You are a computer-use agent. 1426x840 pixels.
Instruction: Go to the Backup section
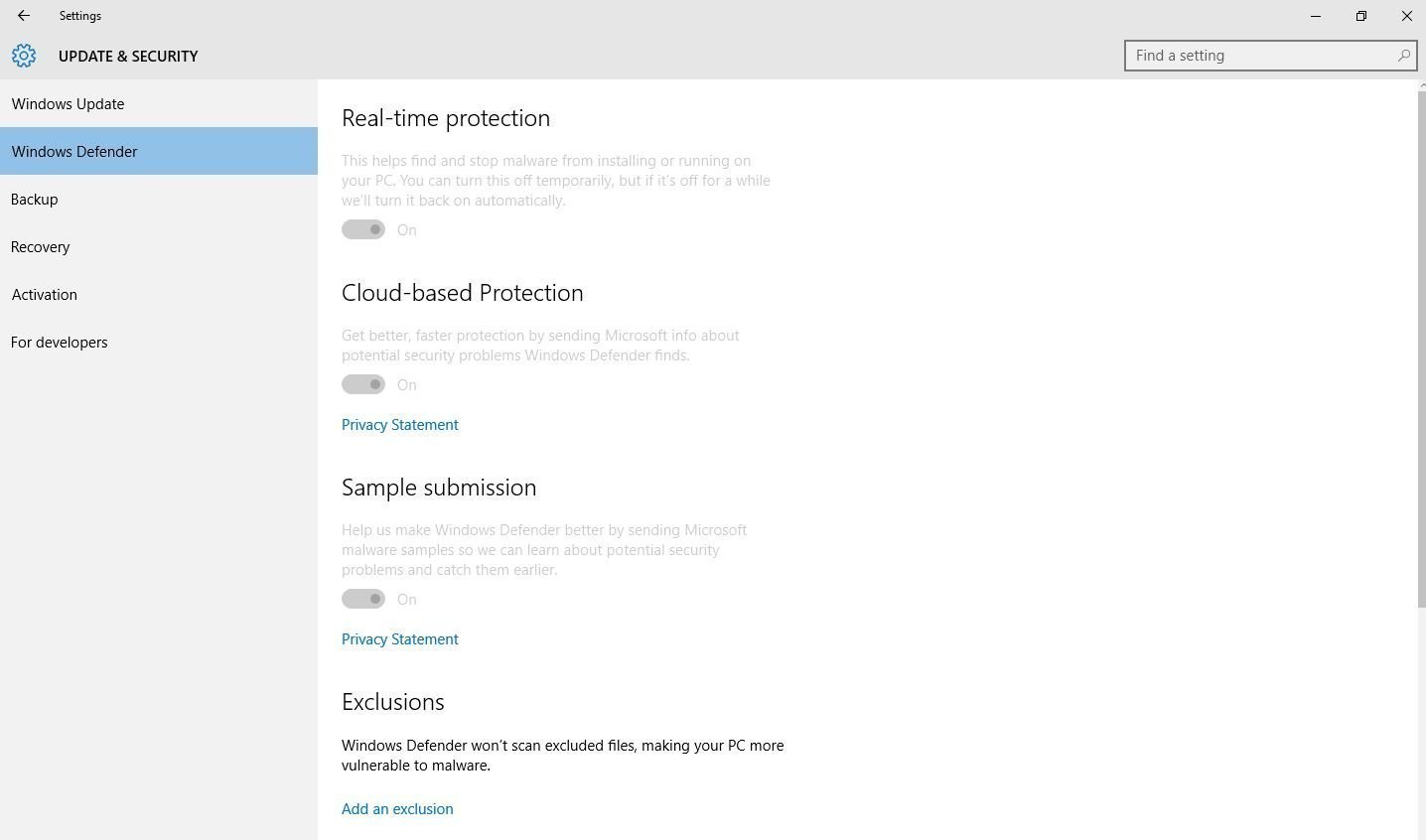tap(35, 200)
